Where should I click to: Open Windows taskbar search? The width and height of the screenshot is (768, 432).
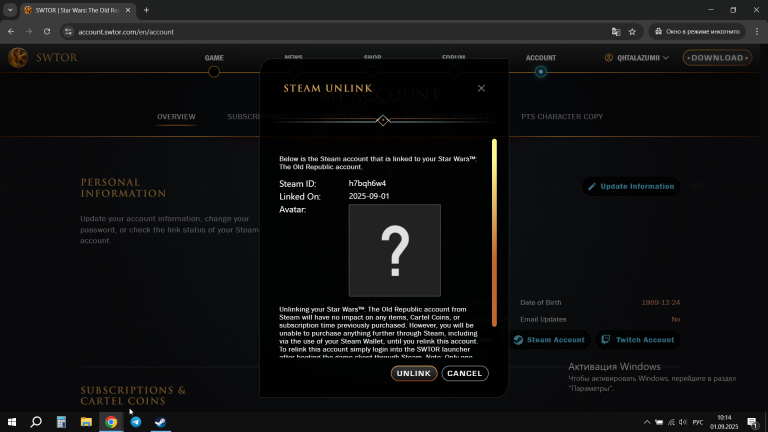click(x=36, y=422)
